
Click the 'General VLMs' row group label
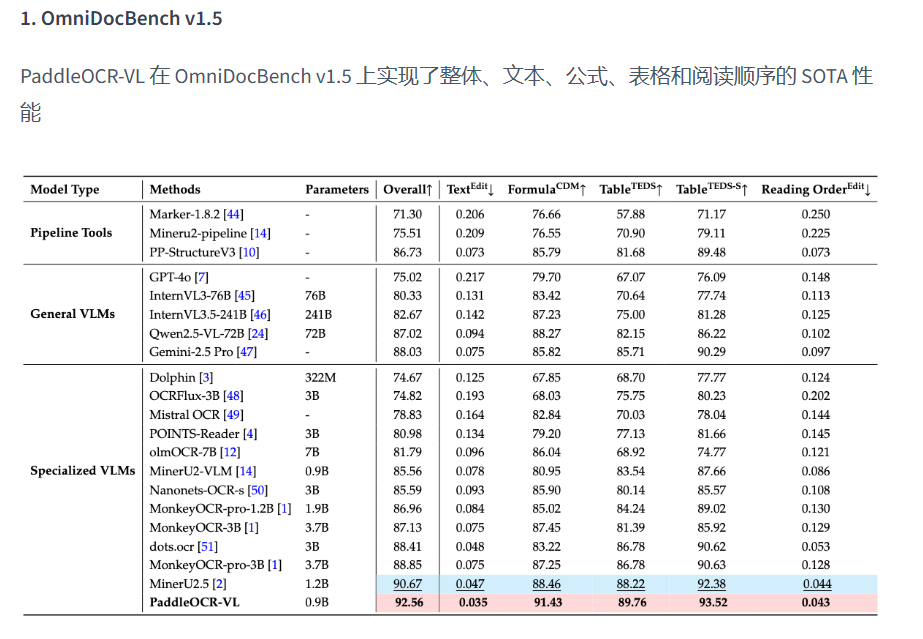72,314
